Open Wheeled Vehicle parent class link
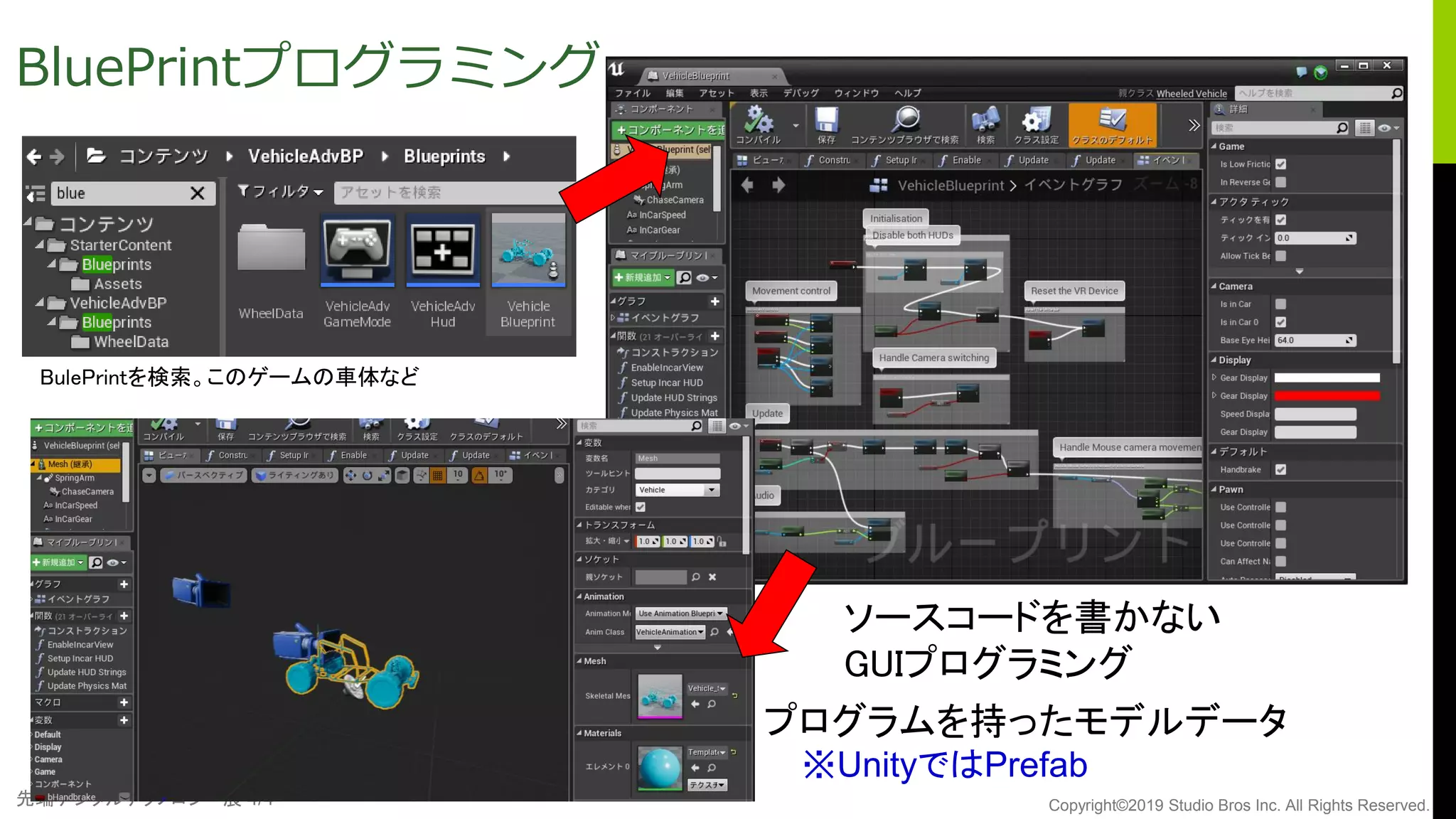The height and width of the screenshot is (819, 1456). [1192, 93]
